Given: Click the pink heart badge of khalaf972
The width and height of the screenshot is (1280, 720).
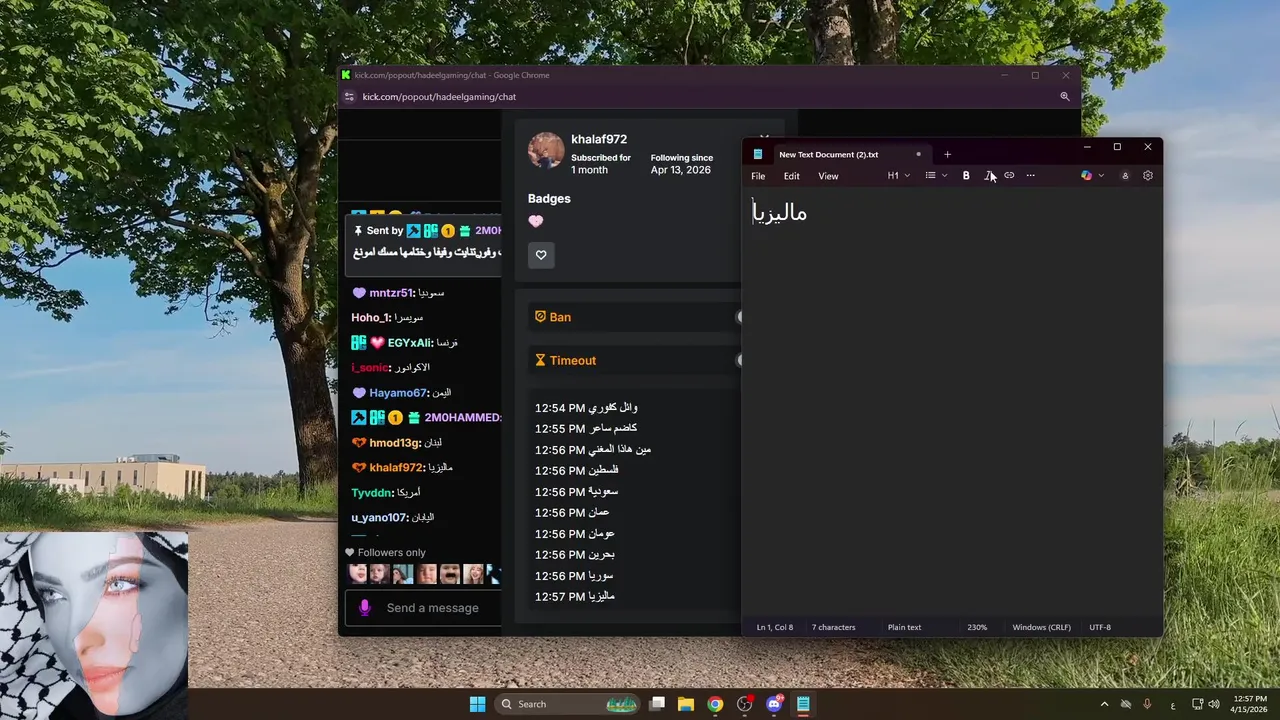Looking at the screenshot, I should (536, 221).
